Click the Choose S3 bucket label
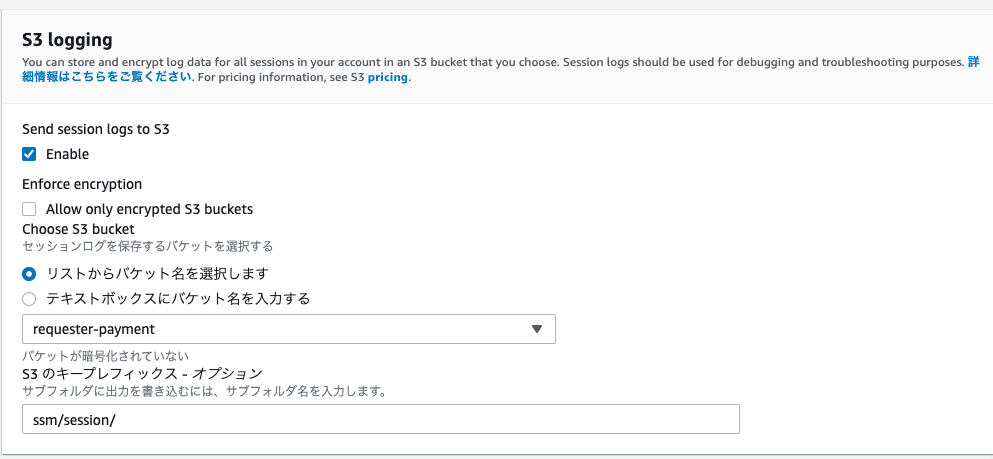 [x=78, y=229]
